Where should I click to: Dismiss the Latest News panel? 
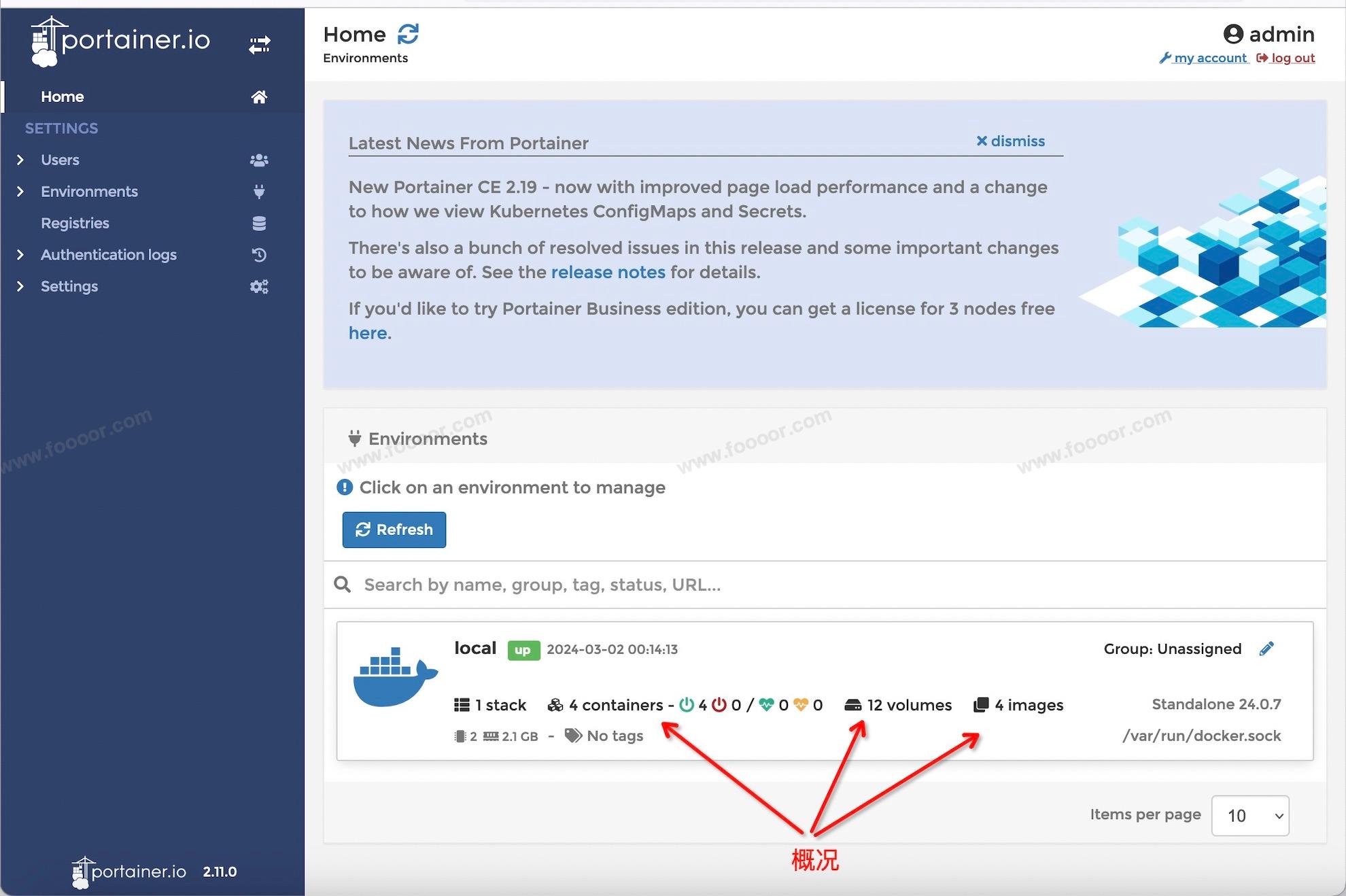click(1010, 141)
